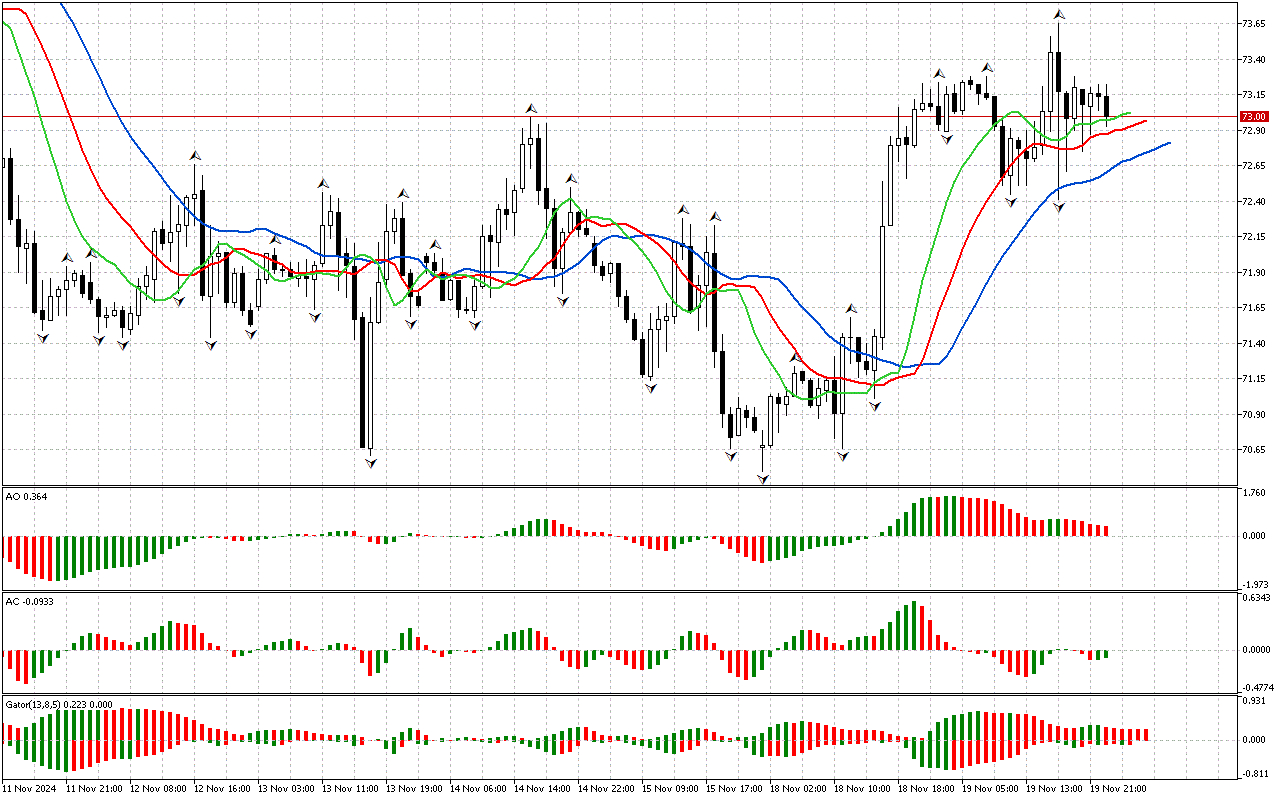The image size is (1280, 800).
Task: Click the 14 Nov 06:00 time label
Action: (479, 789)
